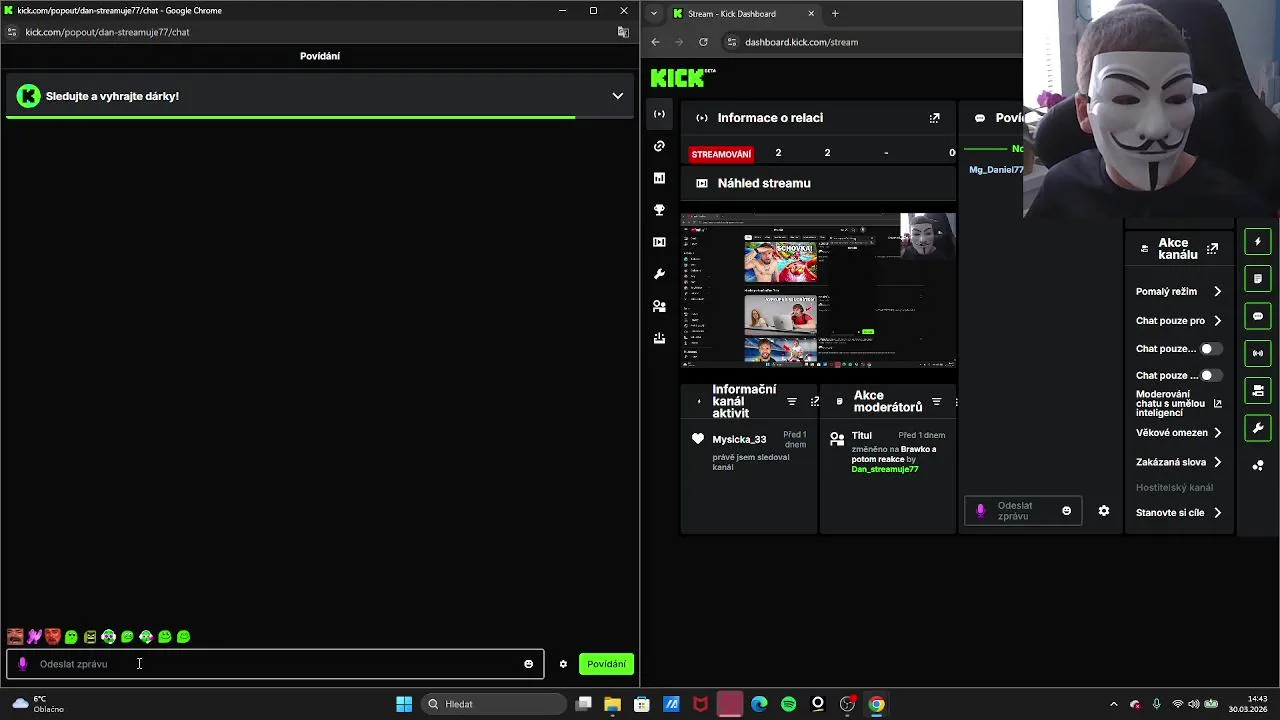Reload the dashboard page

(703, 42)
